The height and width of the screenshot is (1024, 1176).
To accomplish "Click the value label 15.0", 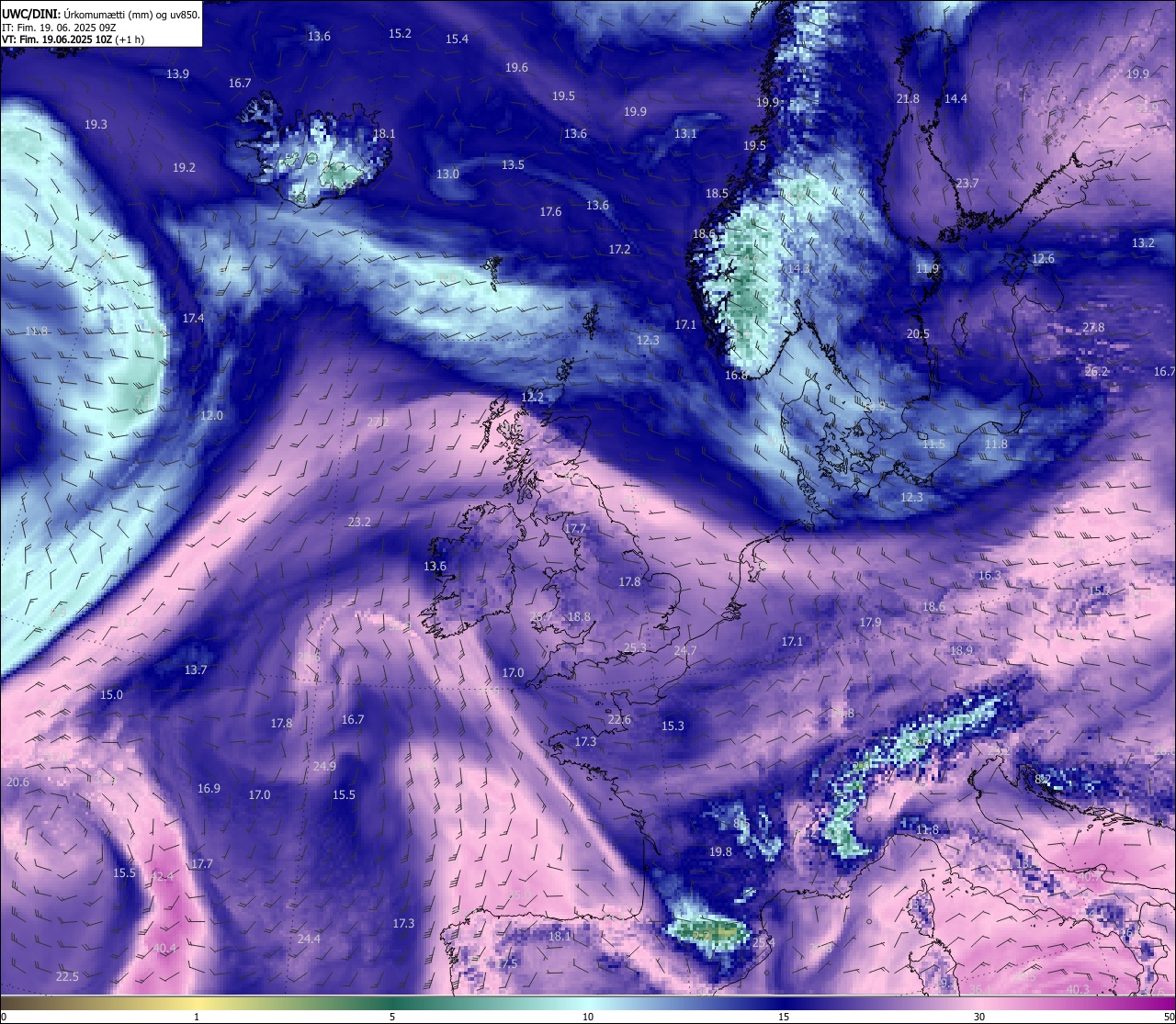I will click(111, 694).
